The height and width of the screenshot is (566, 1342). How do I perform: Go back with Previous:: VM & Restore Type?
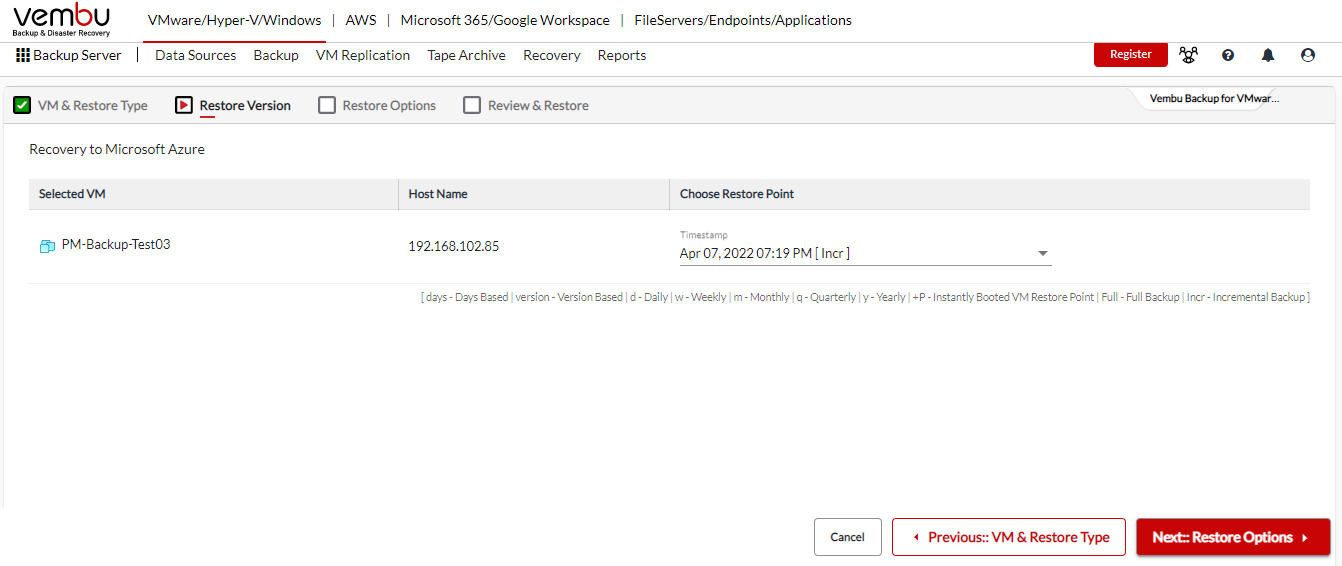[1009, 537]
